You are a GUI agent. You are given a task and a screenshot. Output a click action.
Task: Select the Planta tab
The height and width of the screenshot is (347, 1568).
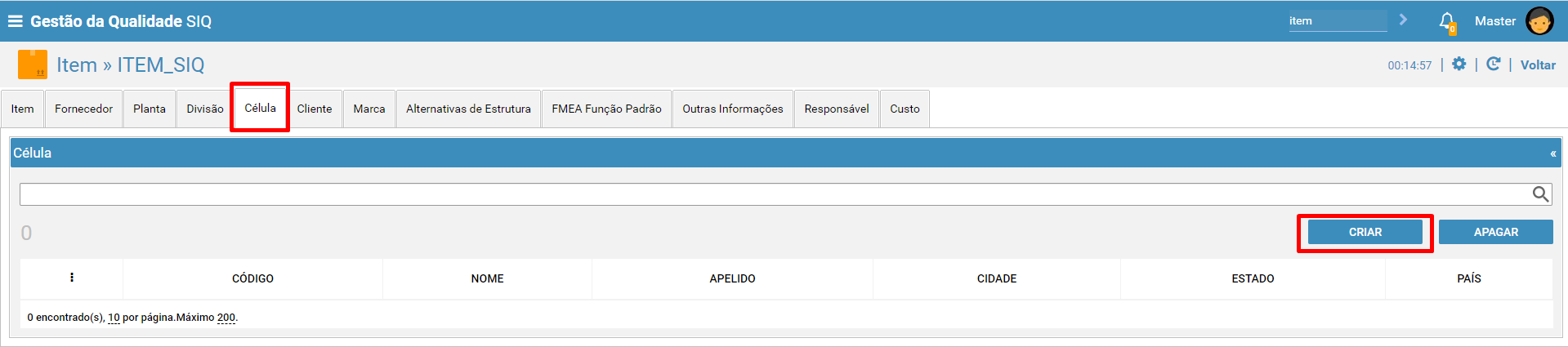tap(150, 109)
